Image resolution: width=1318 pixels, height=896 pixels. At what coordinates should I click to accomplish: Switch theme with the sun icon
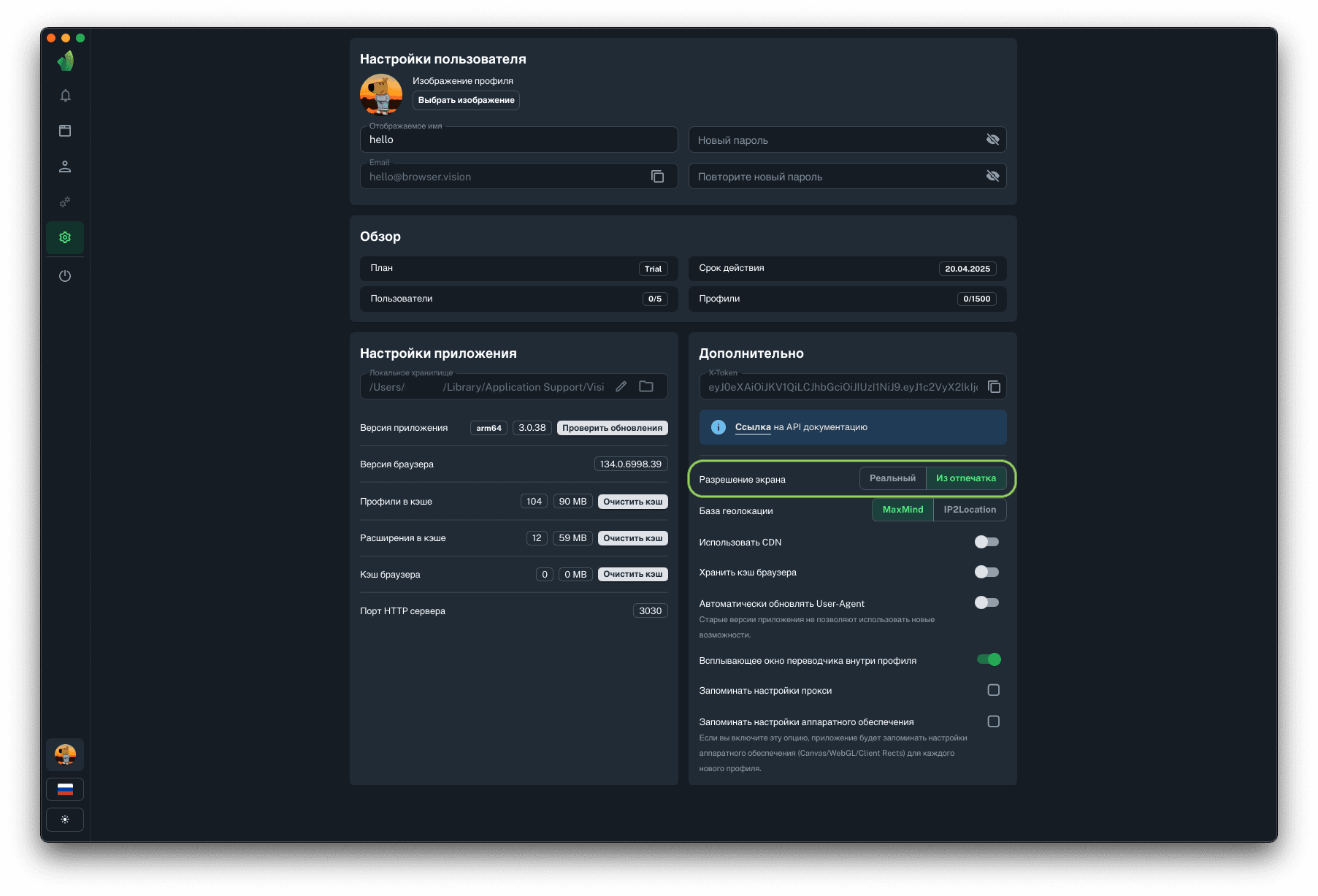coord(65,819)
